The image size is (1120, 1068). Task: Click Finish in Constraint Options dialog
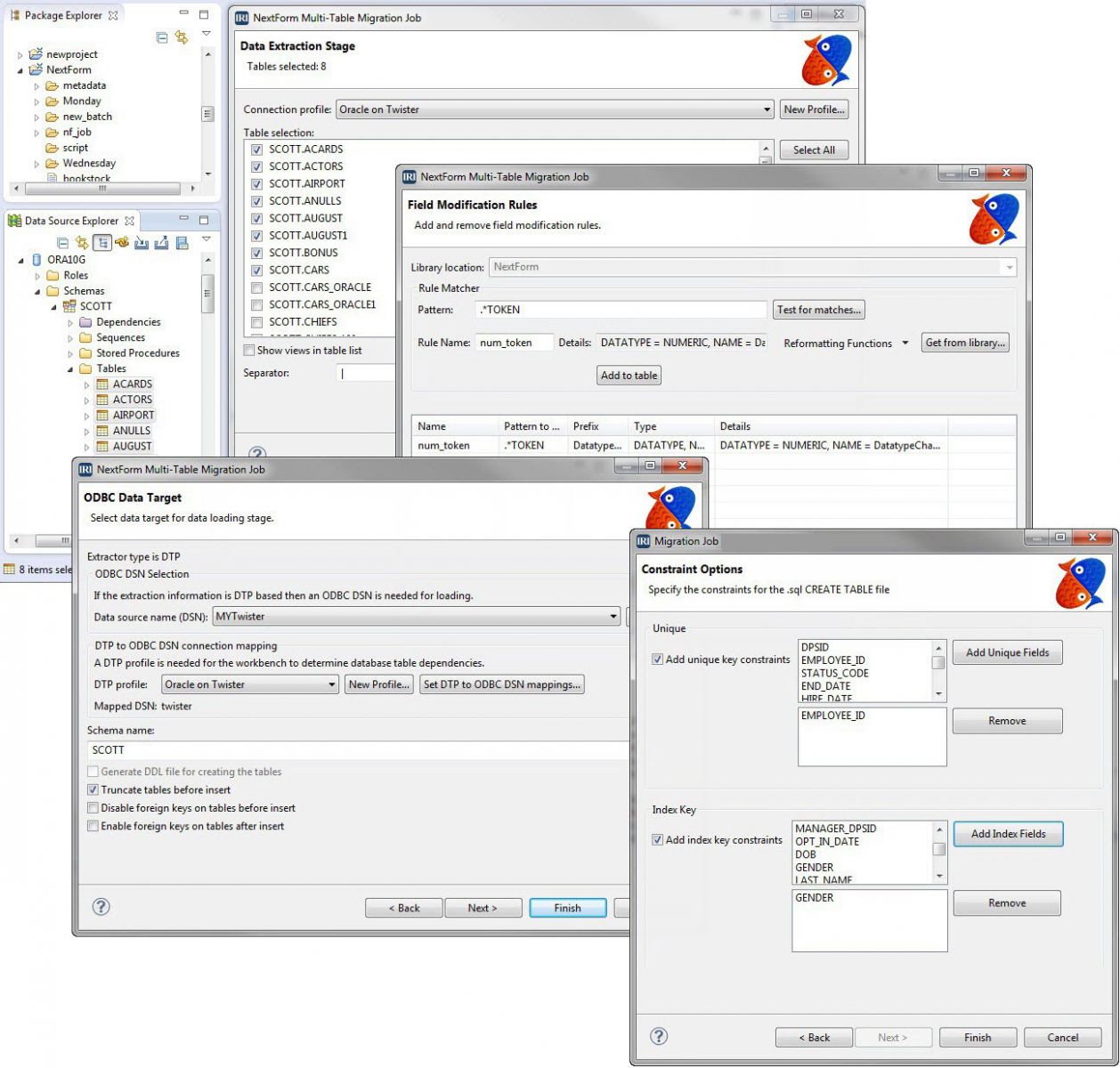(978, 1038)
